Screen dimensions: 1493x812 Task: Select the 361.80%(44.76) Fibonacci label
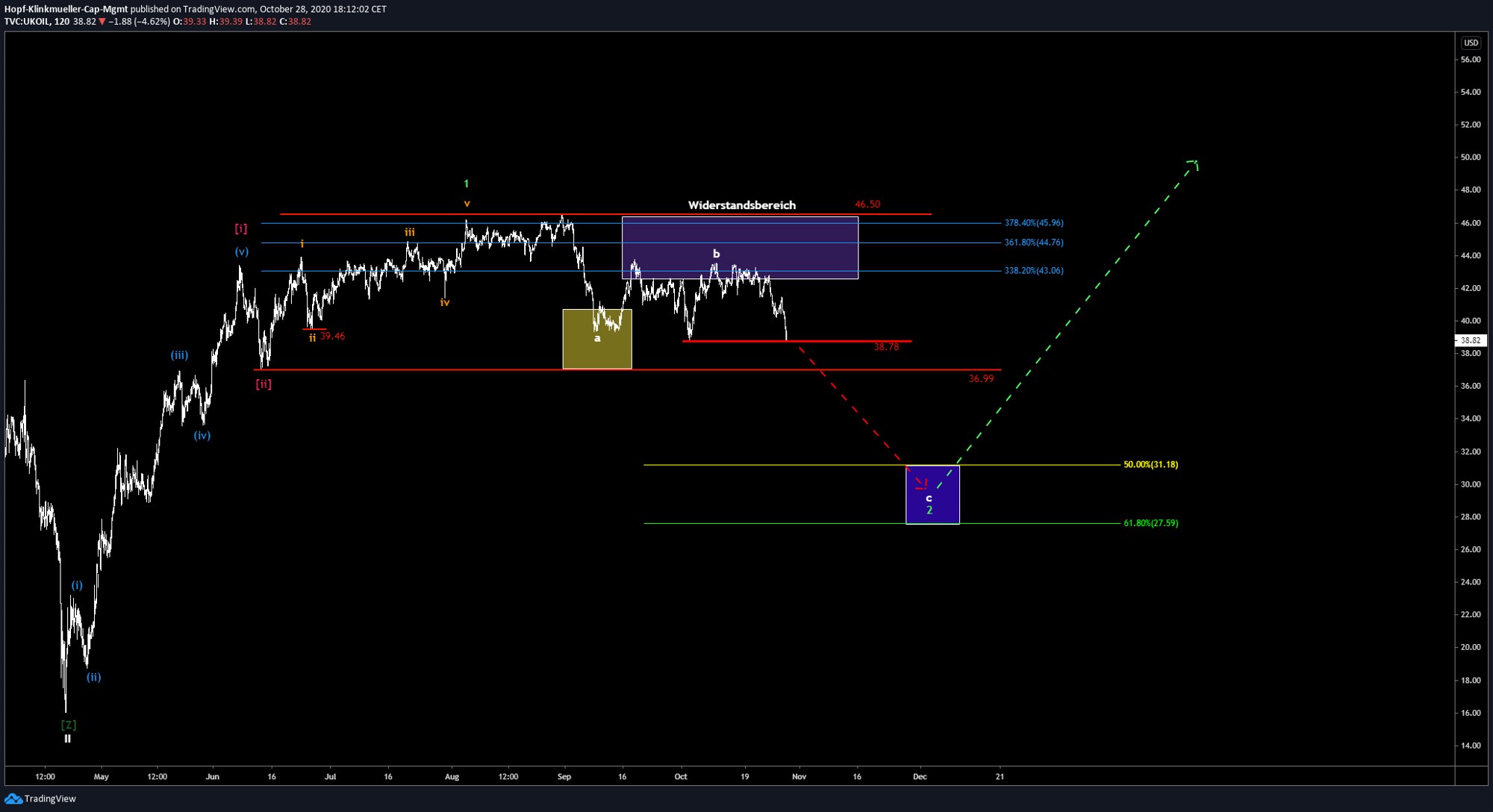[x=1034, y=243]
